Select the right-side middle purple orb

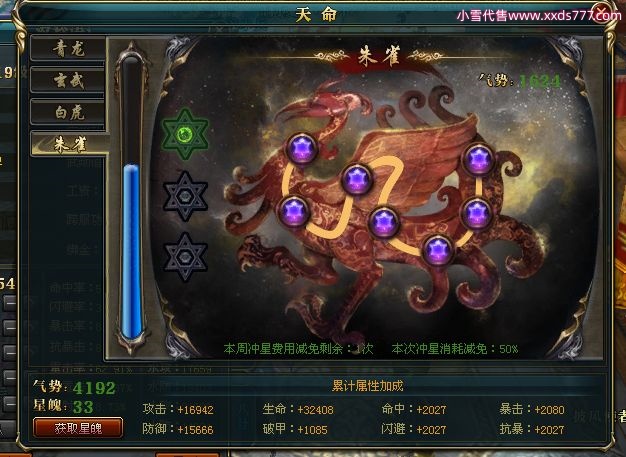(477, 213)
